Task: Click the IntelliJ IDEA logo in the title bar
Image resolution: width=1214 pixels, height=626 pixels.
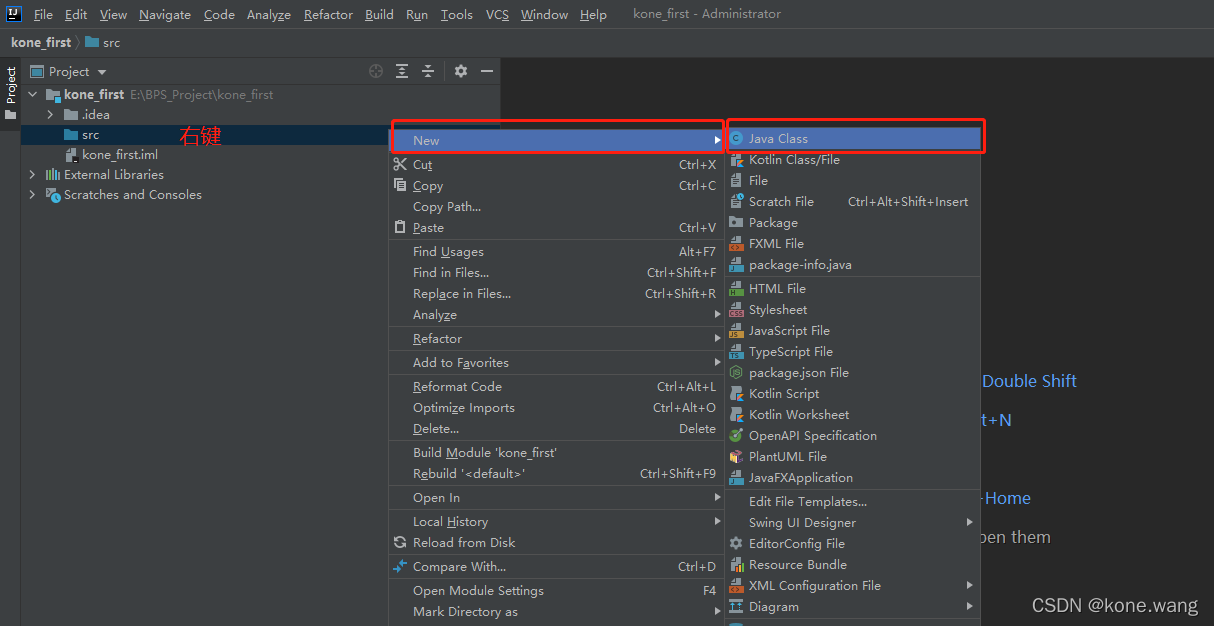Action: (14, 14)
